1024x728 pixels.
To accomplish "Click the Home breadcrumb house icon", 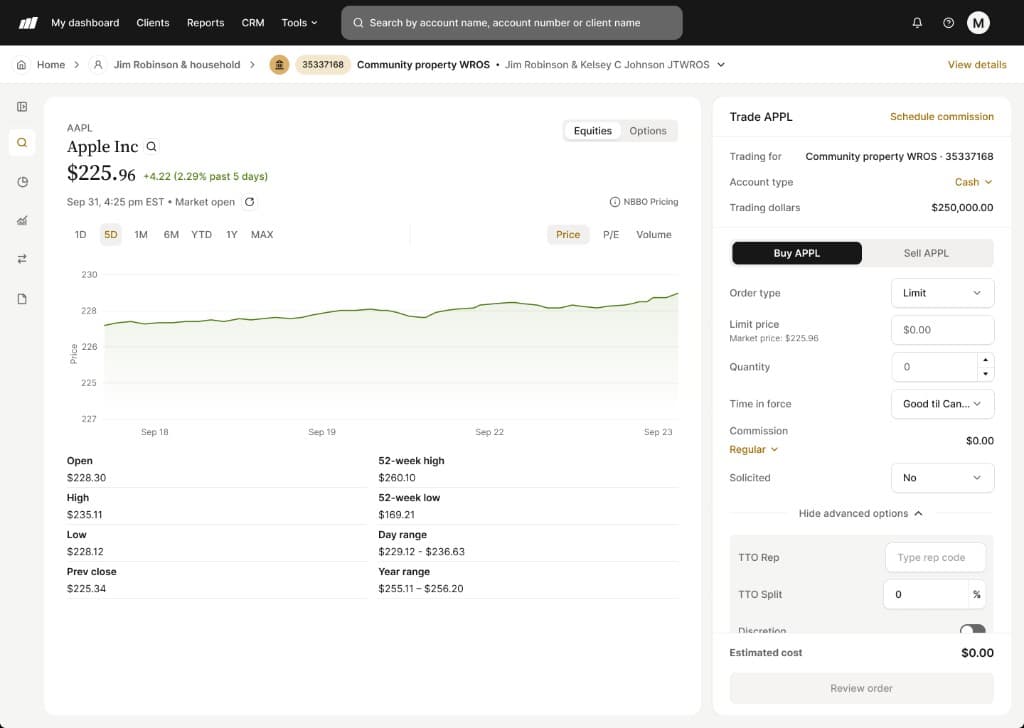I will click(x=22, y=65).
